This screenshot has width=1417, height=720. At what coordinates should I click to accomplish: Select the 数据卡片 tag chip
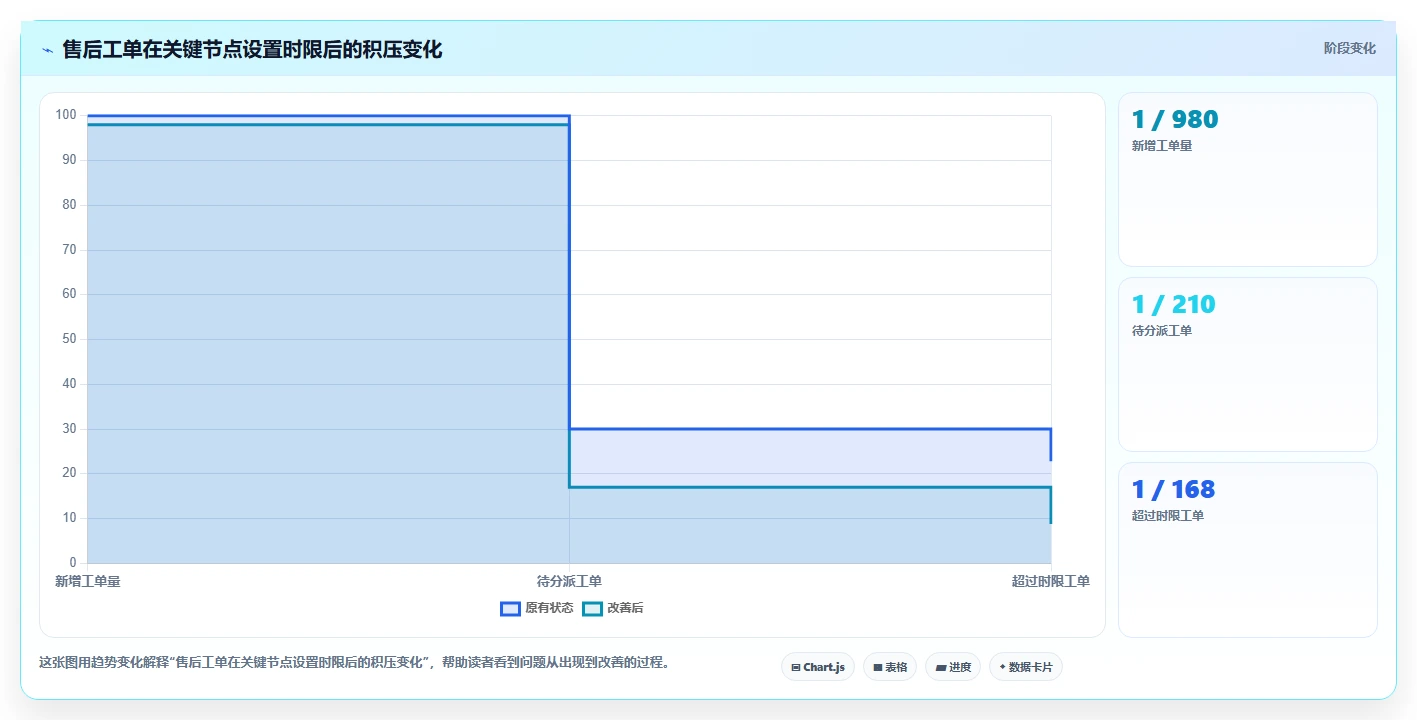tap(1025, 667)
